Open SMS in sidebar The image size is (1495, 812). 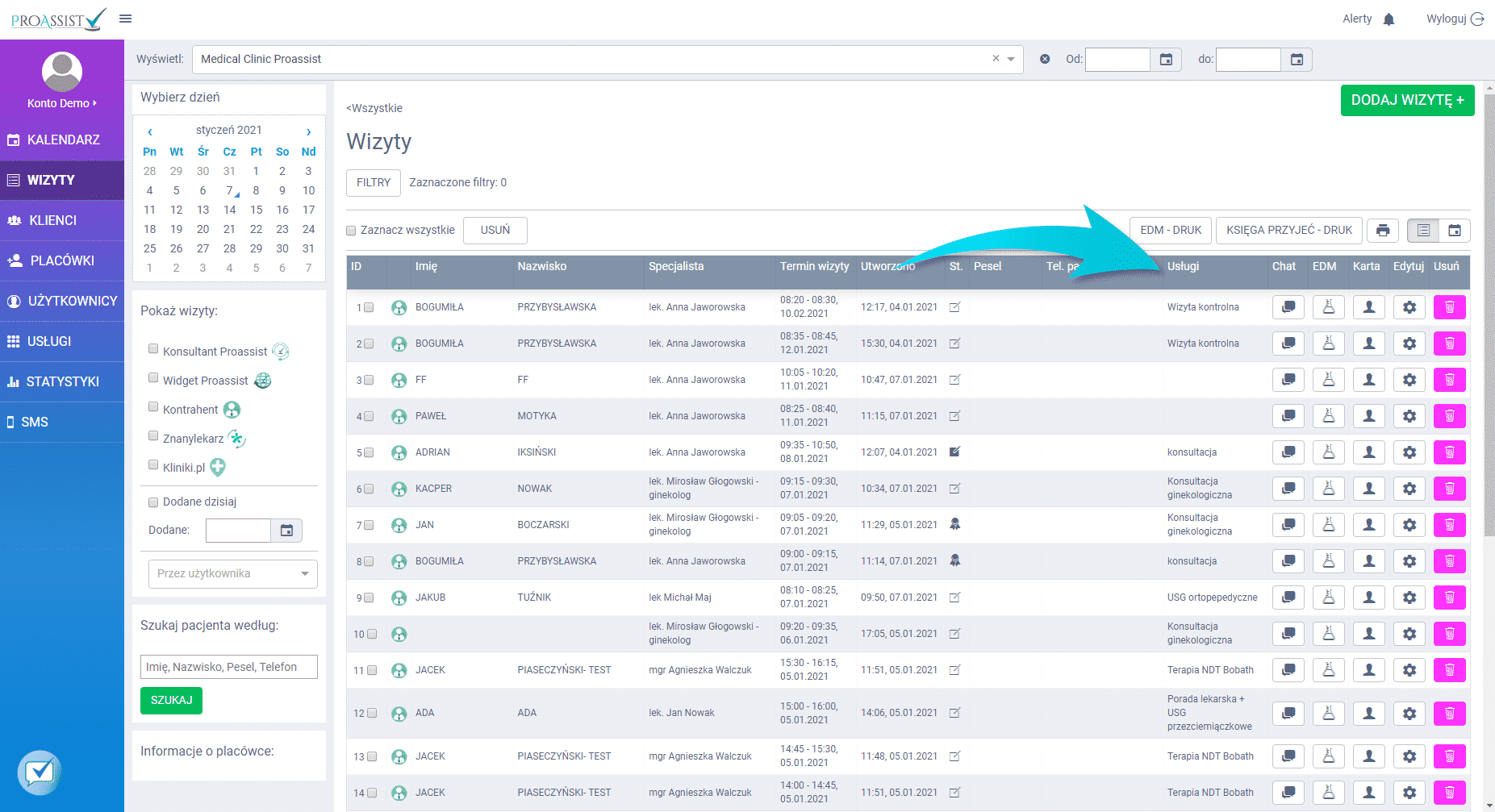[62, 422]
